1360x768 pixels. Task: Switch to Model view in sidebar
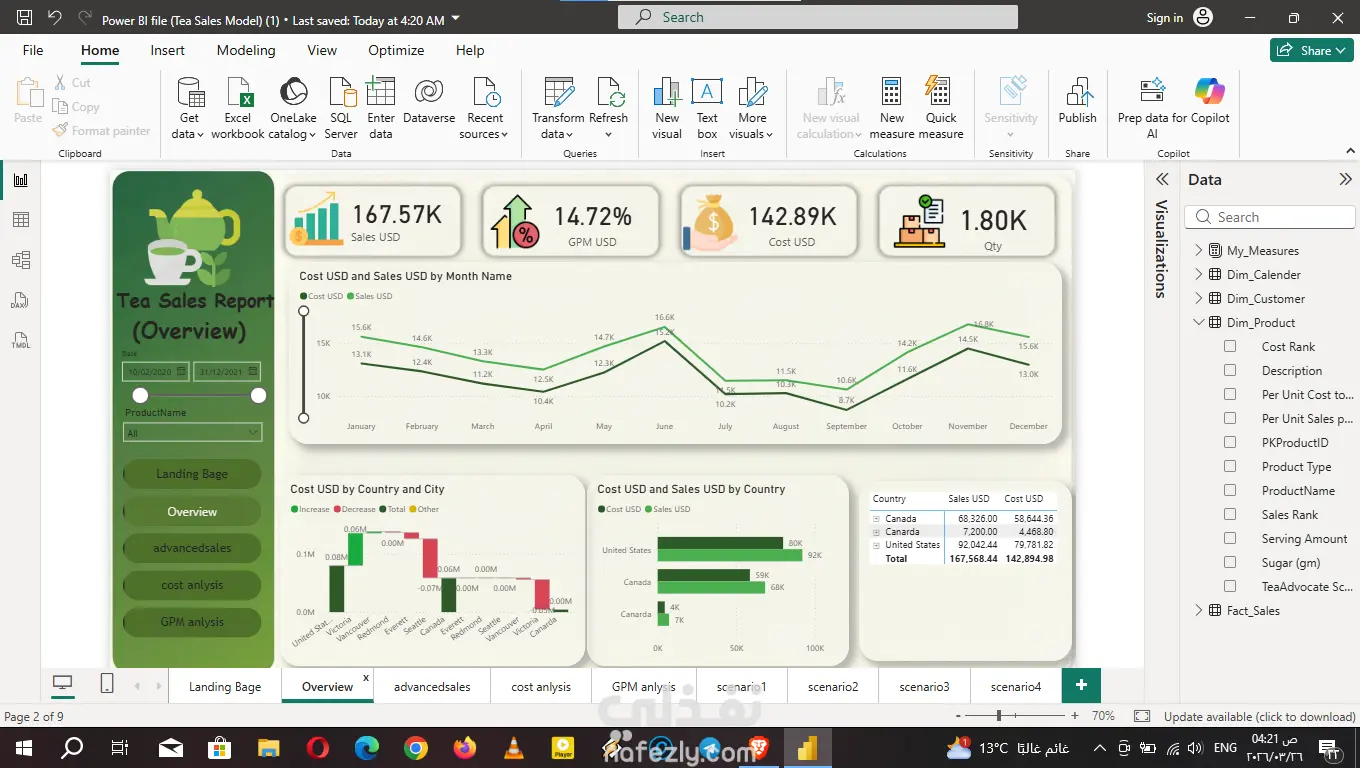click(21, 260)
